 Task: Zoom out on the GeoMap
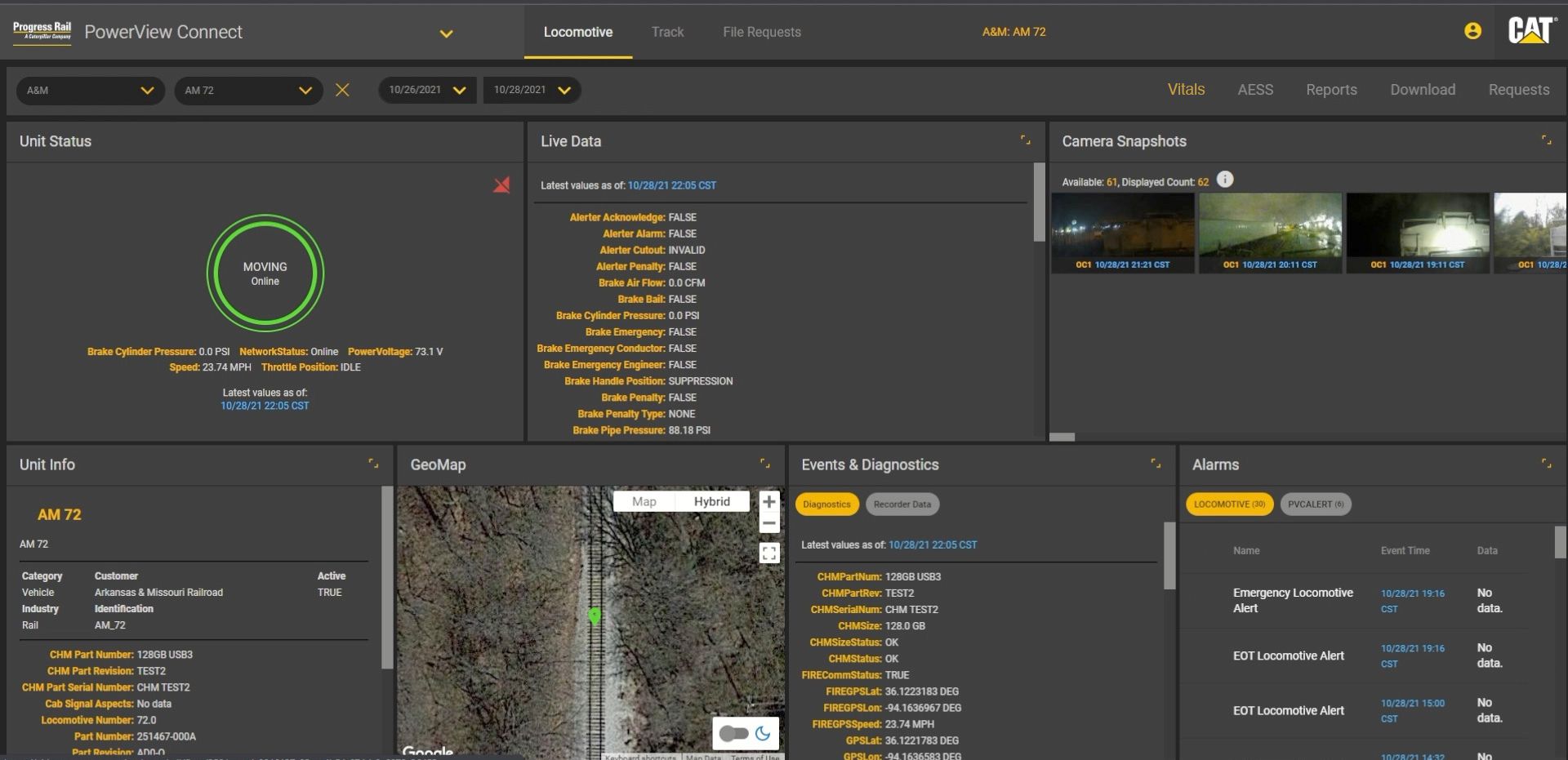tap(768, 523)
